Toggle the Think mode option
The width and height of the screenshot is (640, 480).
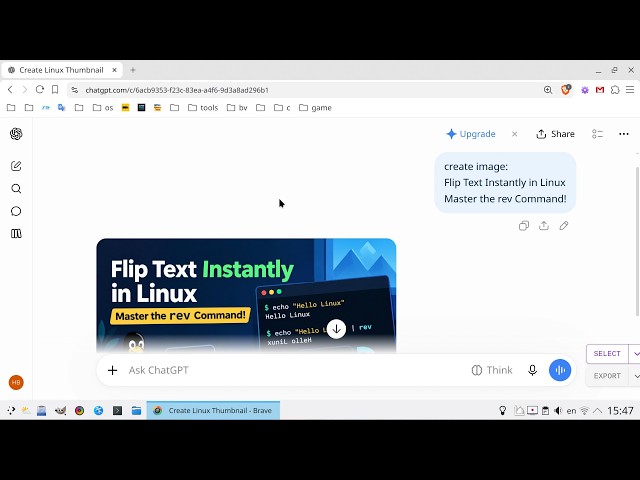pos(492,370)
